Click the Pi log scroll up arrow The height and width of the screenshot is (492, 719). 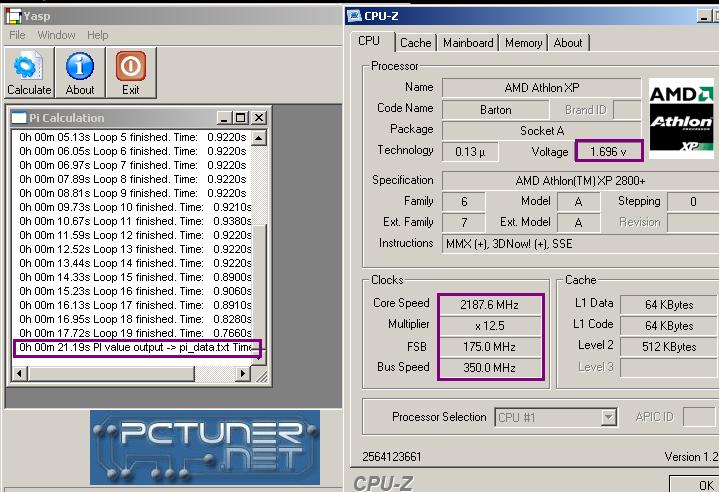click(x=259, y=138)
